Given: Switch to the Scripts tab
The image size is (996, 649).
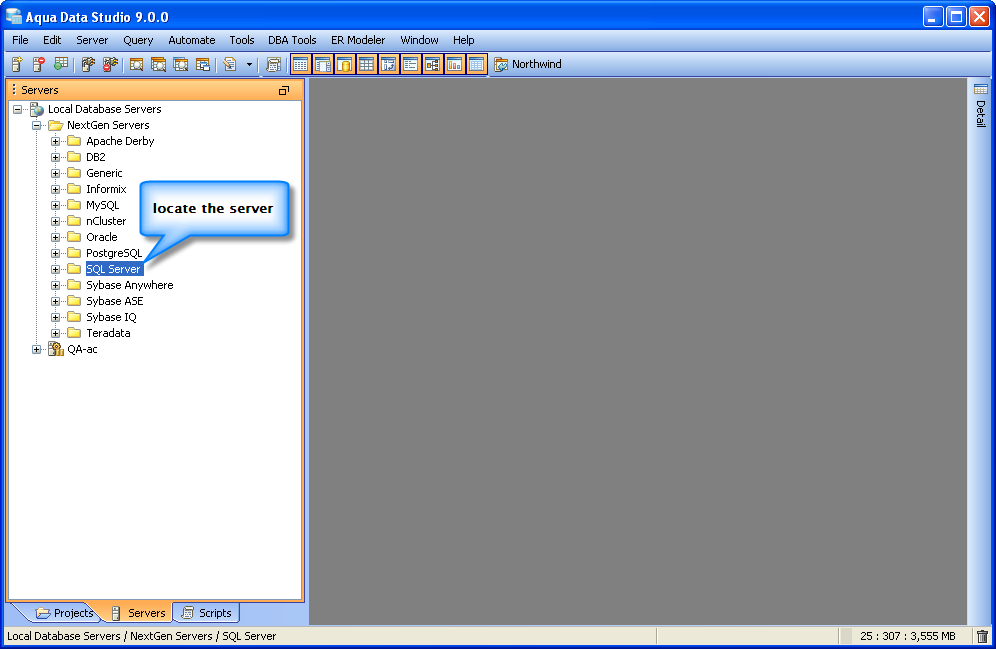Looking at the screenshot, I should click(207, 613).
